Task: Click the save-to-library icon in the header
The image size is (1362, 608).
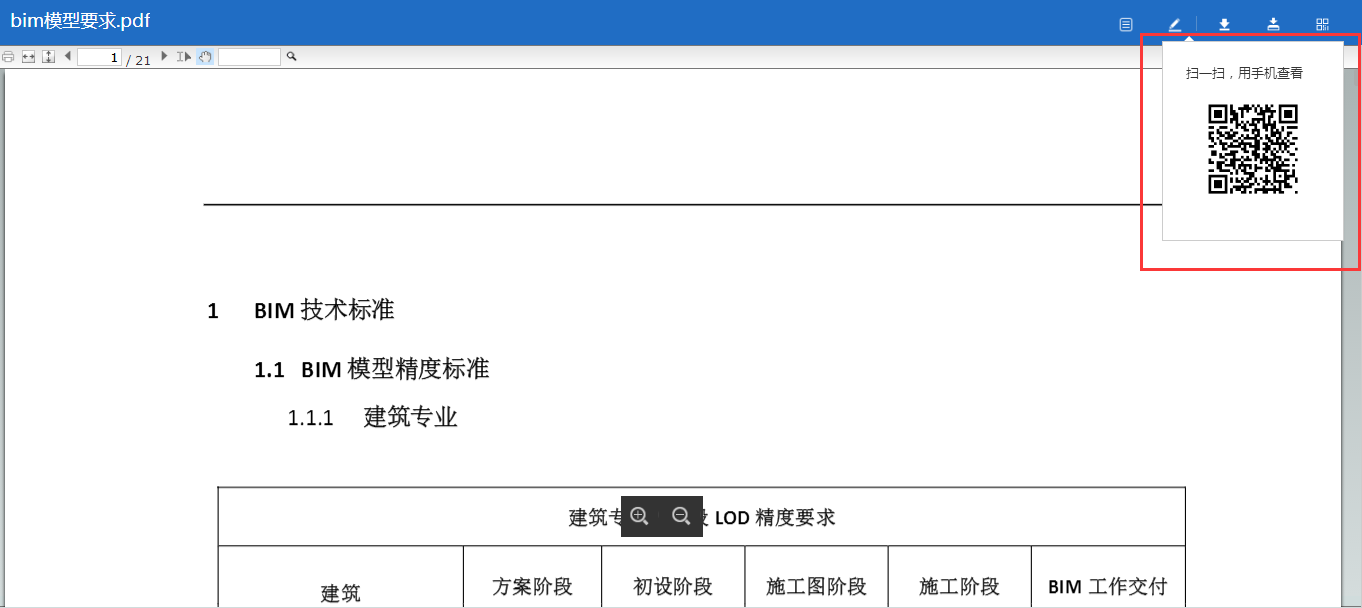Action: 1273,23
